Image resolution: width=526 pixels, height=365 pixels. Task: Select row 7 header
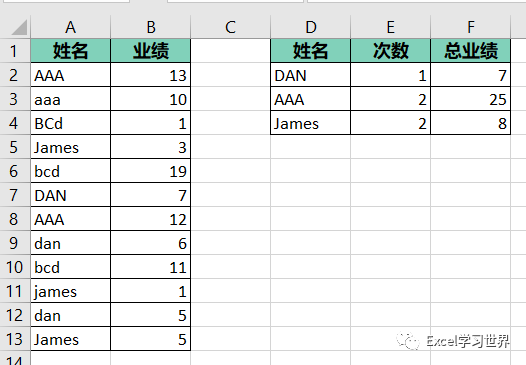[x=15, y=195]
